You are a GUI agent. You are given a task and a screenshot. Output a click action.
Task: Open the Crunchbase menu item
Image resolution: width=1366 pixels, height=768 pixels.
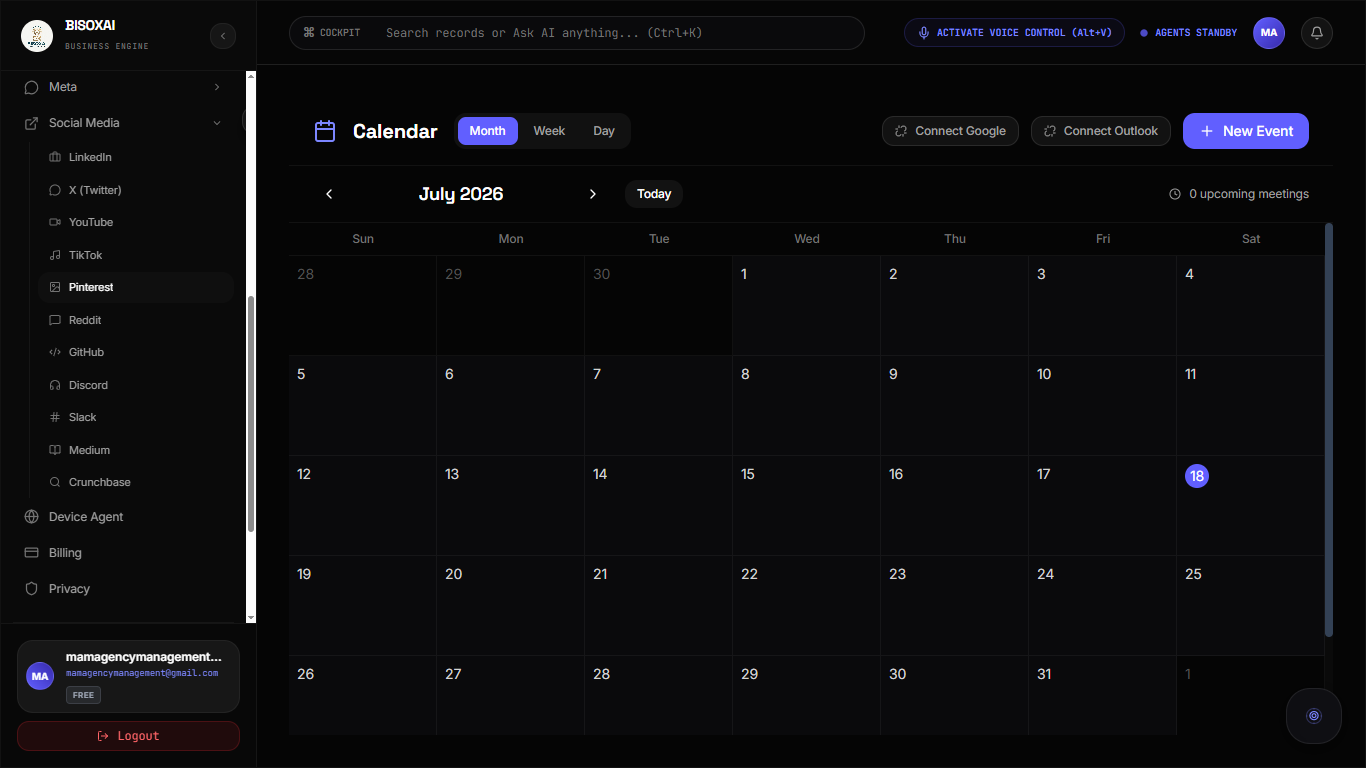[x=136, y=482]
